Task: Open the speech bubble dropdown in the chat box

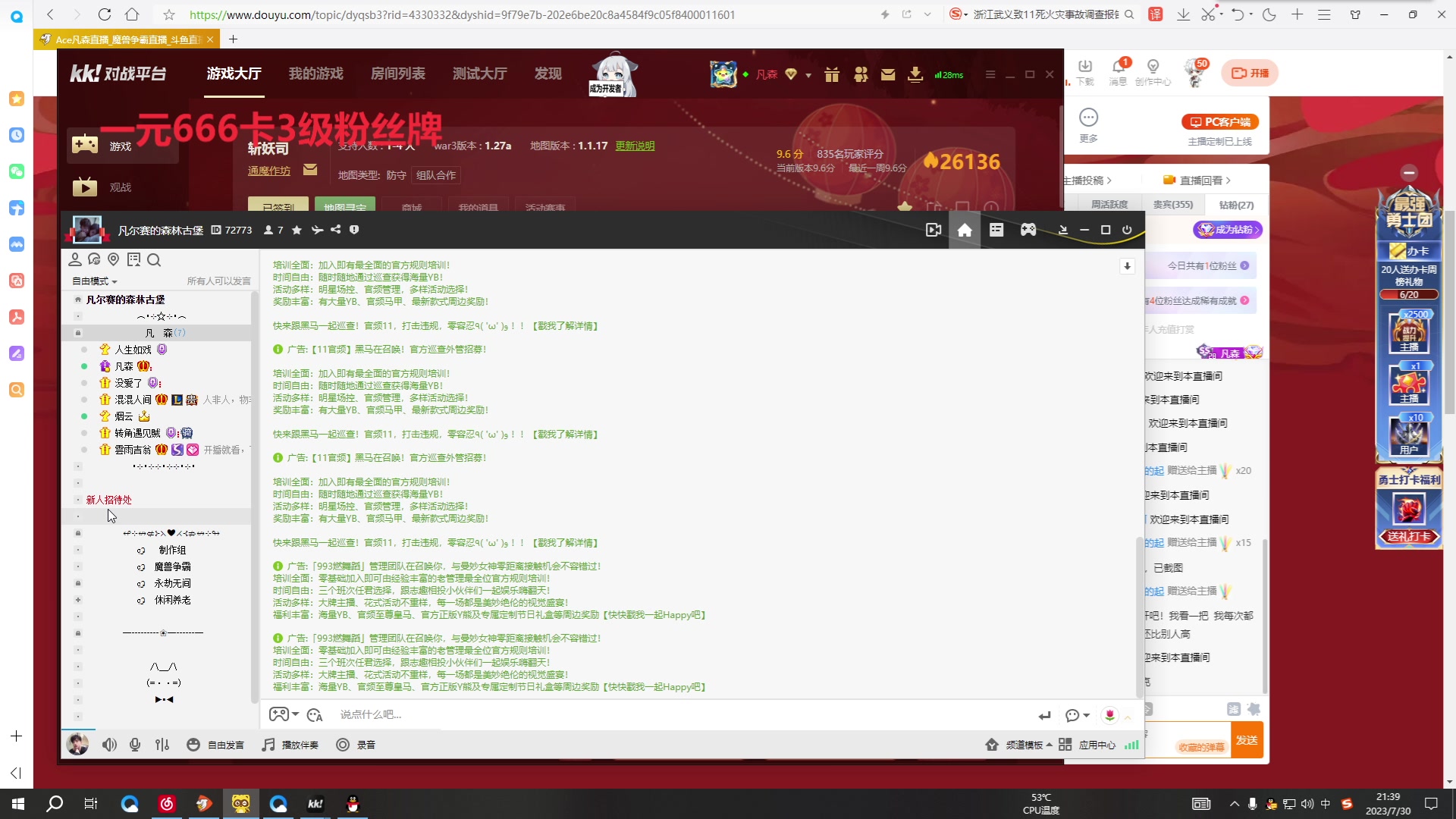Action: (1078, 715)
